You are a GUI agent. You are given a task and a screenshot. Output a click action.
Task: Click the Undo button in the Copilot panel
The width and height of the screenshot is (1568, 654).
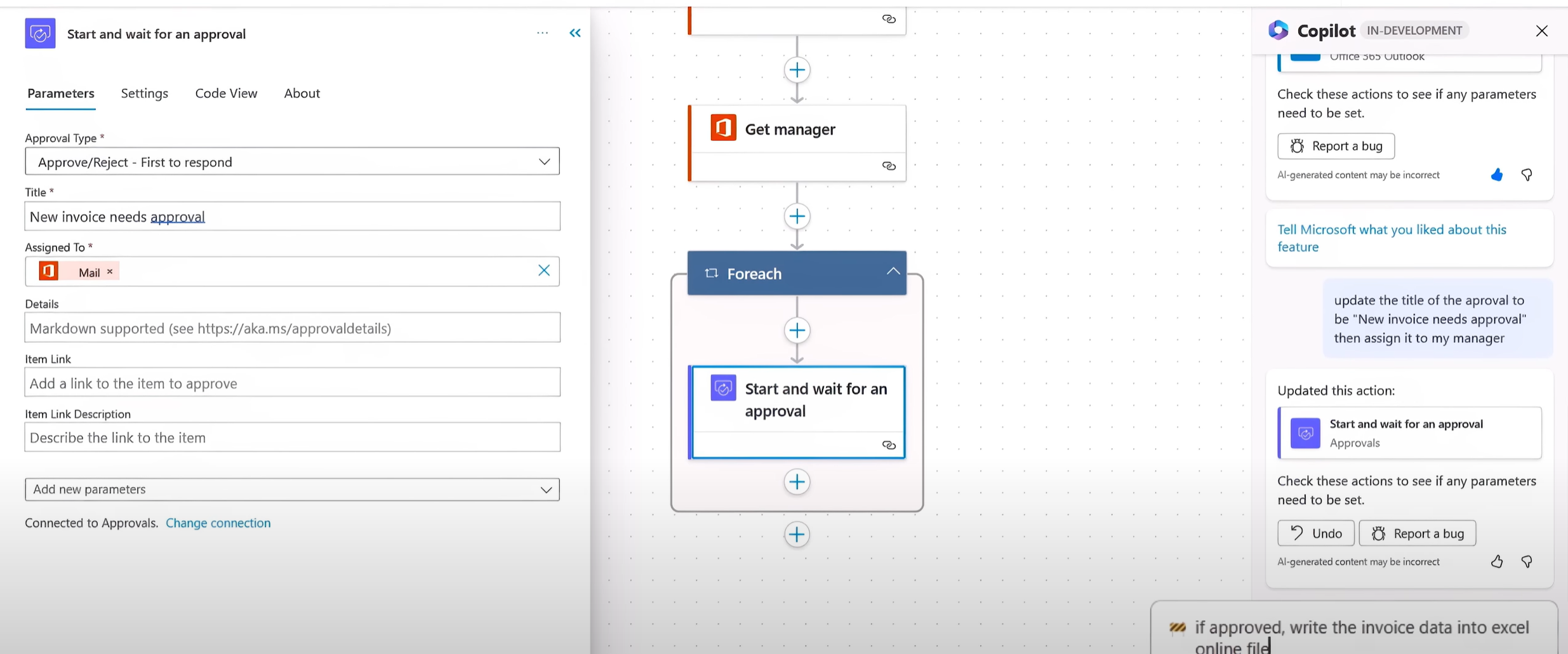[x=1315, y=533]
